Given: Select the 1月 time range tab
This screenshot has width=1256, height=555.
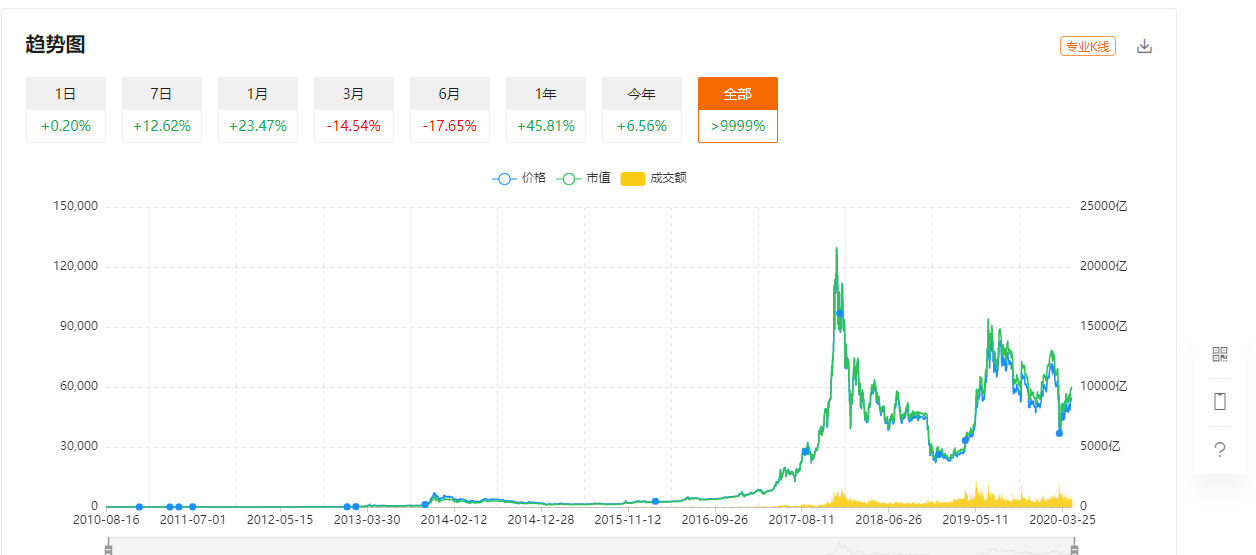Looking at the screenshot, I should (x=258, y=93).
